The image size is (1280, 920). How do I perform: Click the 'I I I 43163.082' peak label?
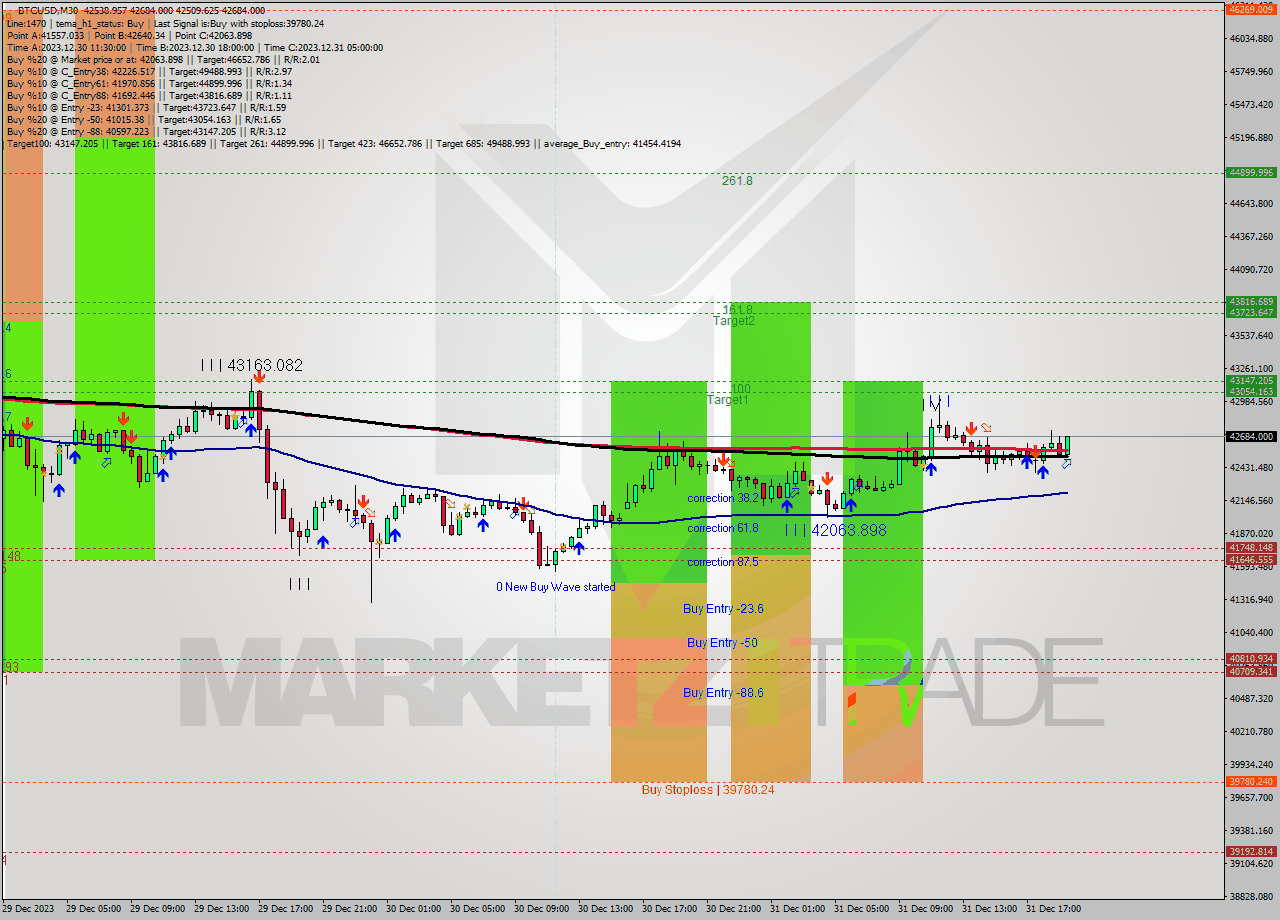click(x=251, y=366)
